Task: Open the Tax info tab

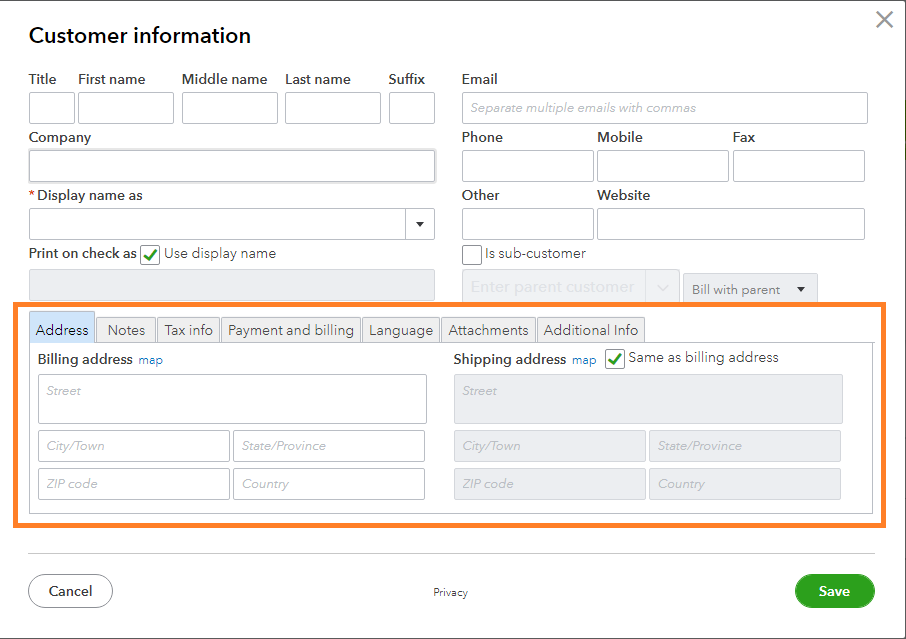Action: pyautogui.click(x=188, y=330)
